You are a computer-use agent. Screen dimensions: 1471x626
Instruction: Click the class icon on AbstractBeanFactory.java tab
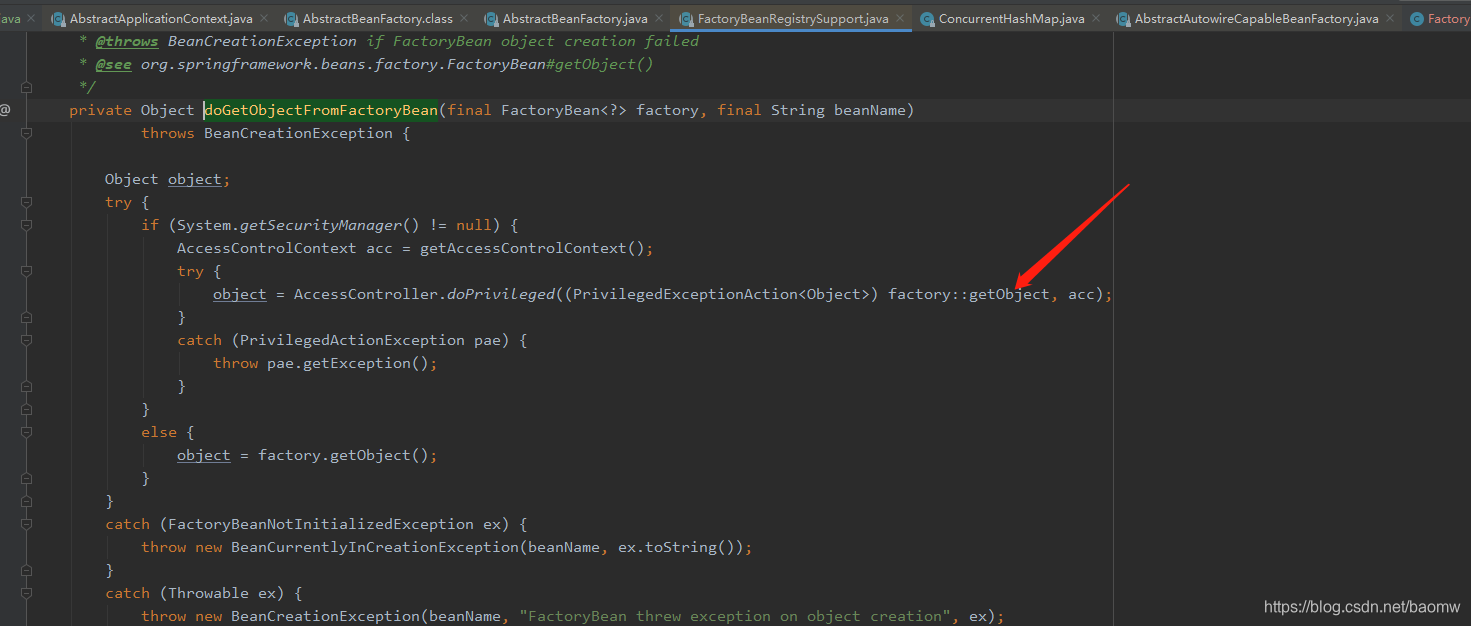[x=491, y=19]
